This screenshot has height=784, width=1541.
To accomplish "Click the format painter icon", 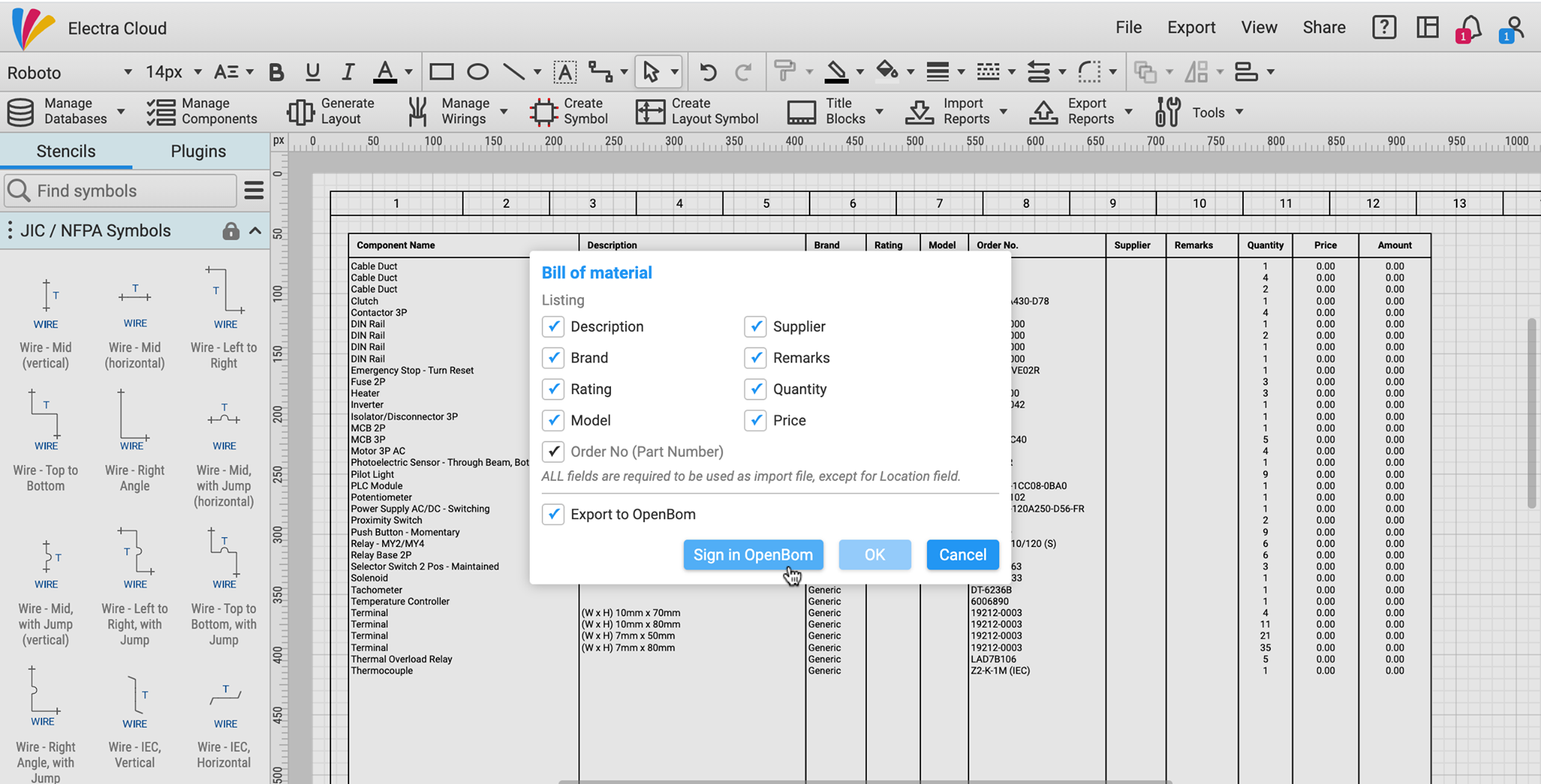I will (x=785, y=71).
